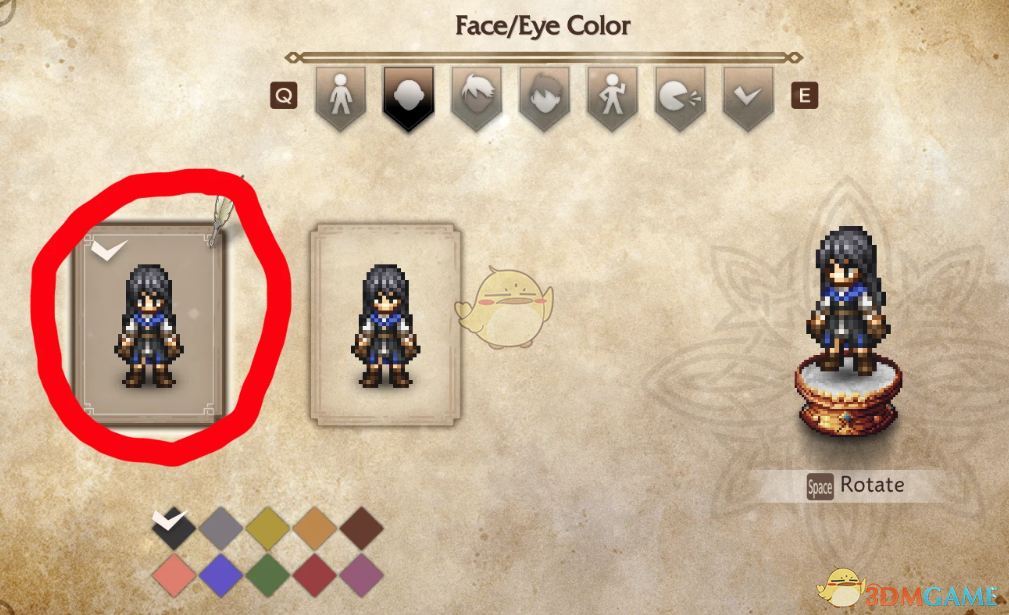Choose the olive yellow eye color

[x=268, y=528]
